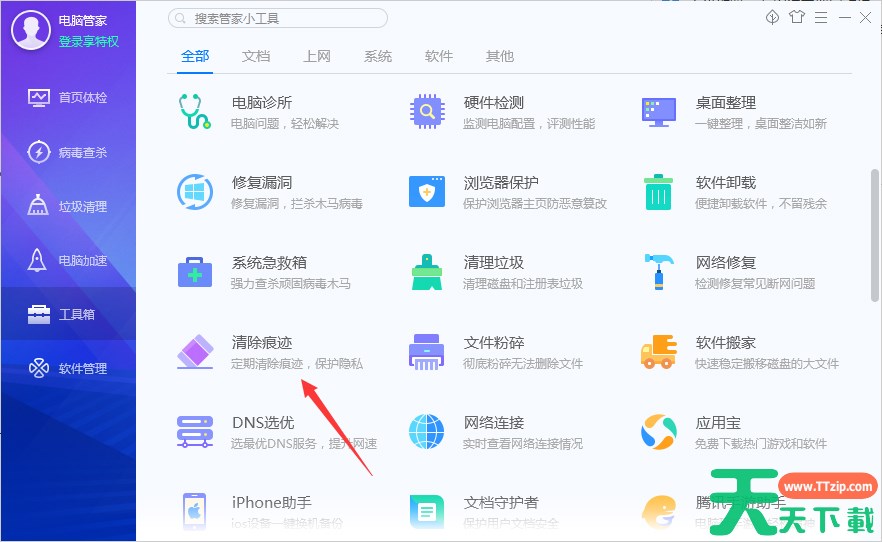Click the 软件搬家 title text
The width and height of the screenshot is (882, 542).
click(x=726, y=342)
